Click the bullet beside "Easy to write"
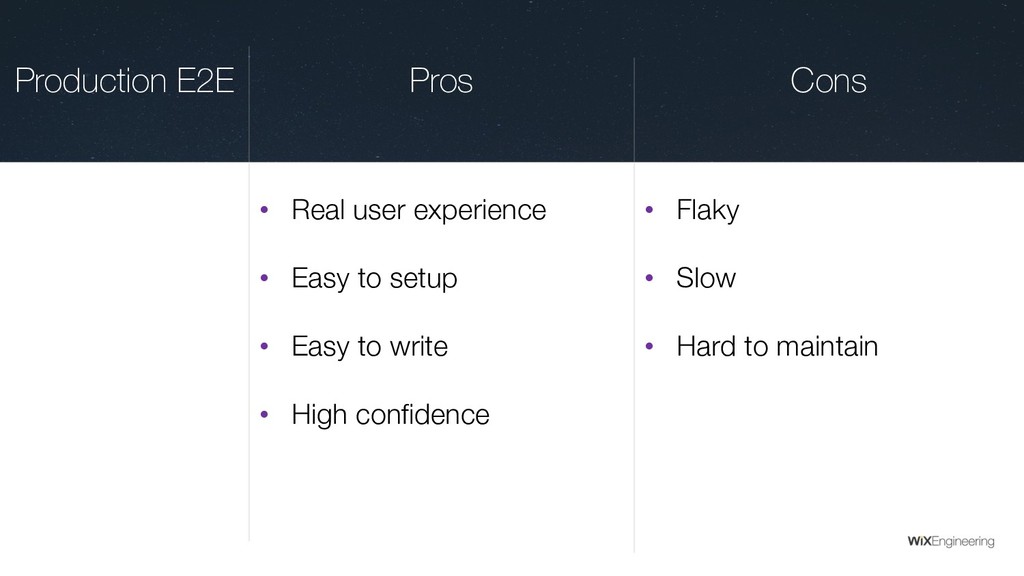The height and width of the screenshot is (576, 1024). [x=264, y=346]
